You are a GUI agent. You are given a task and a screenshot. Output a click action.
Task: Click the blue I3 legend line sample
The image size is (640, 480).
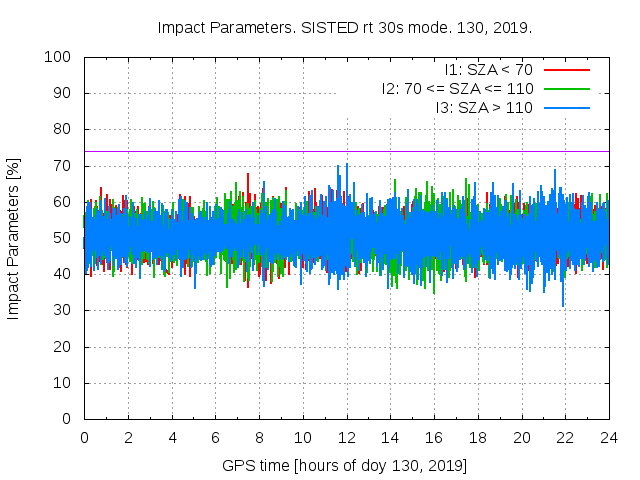coord(565,107)
